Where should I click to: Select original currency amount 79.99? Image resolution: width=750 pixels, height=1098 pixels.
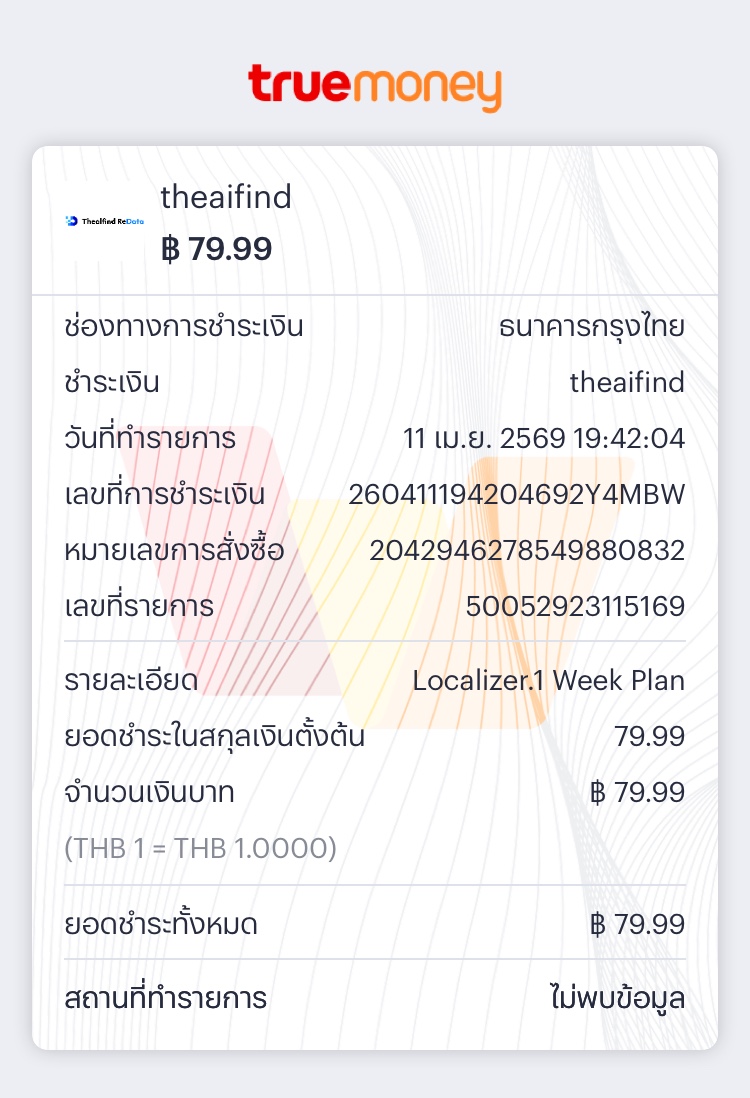649,736
